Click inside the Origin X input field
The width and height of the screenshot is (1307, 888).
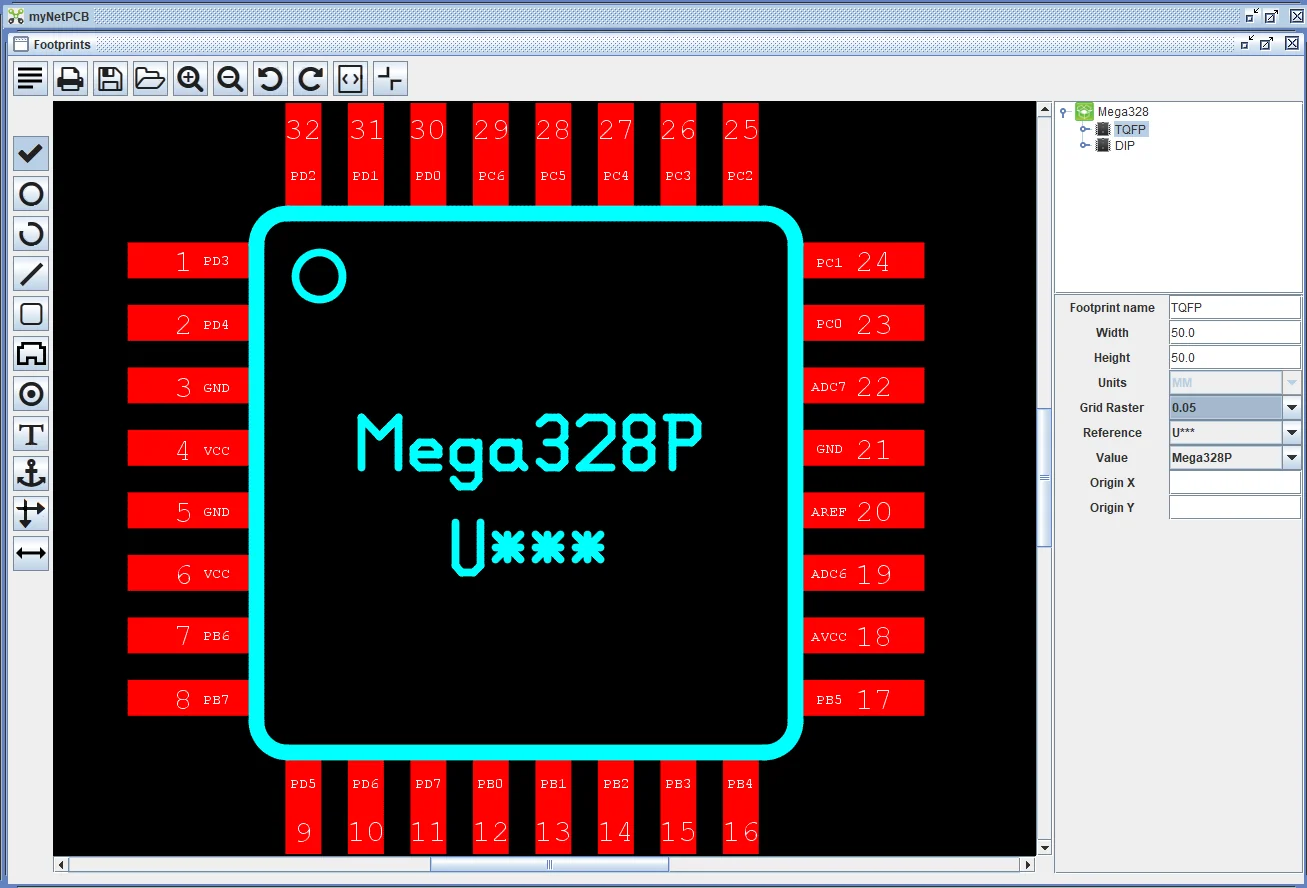[1234, 482]
